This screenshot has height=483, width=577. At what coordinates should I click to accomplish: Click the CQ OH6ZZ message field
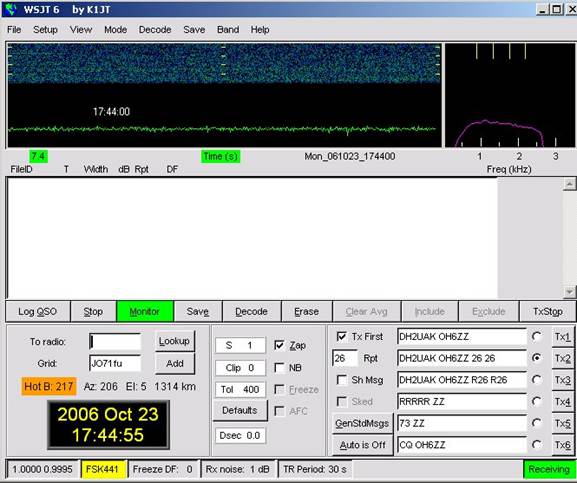462,445
